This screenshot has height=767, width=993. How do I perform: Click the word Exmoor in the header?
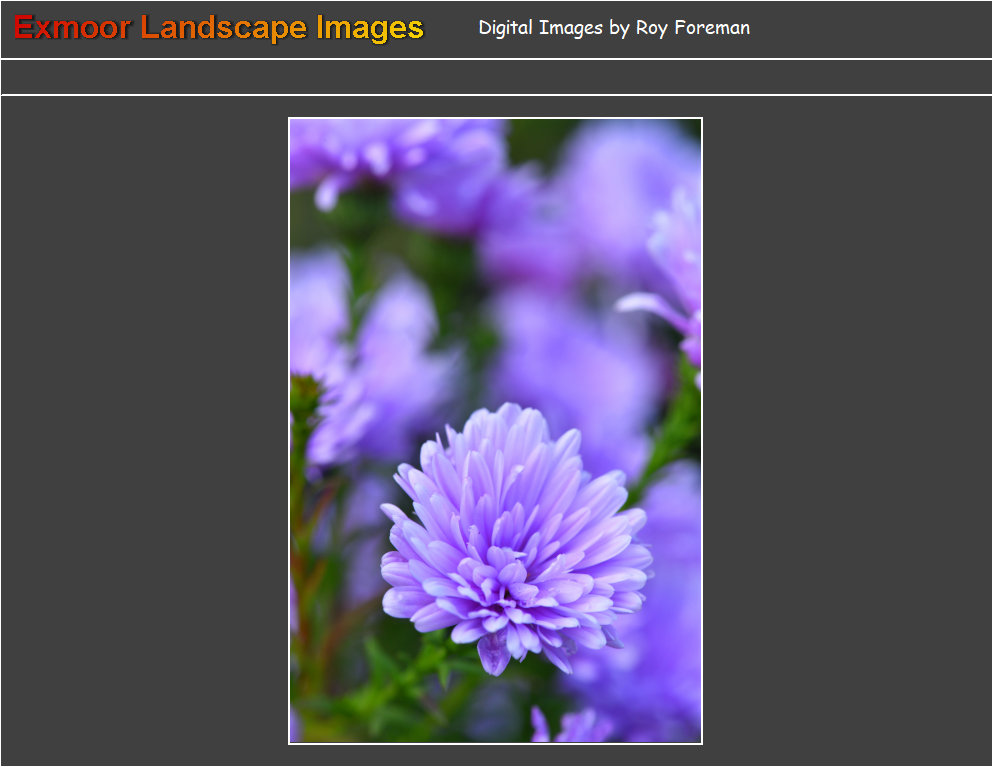72,28
